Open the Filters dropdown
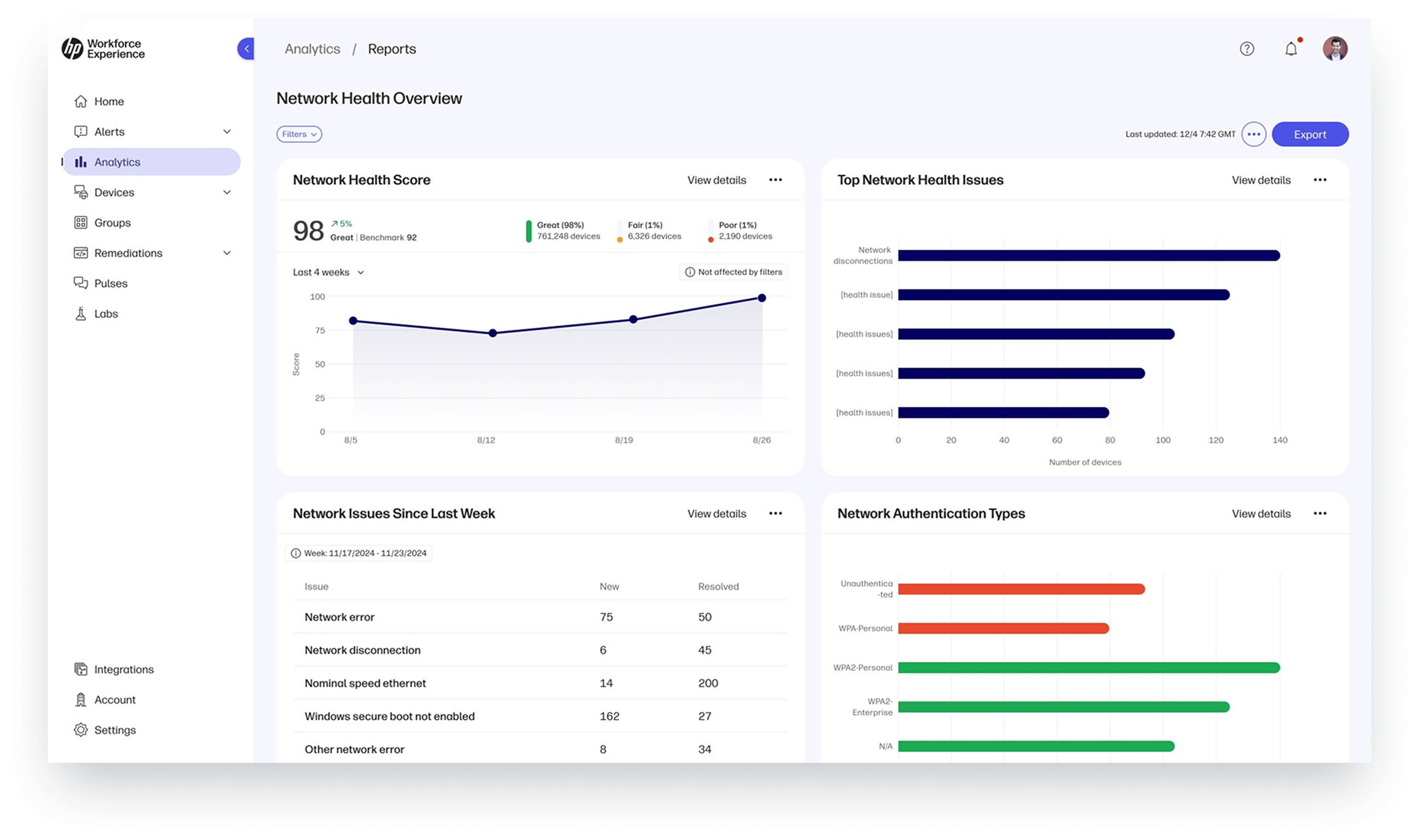 pyautogui.click(x=299, y=134)
